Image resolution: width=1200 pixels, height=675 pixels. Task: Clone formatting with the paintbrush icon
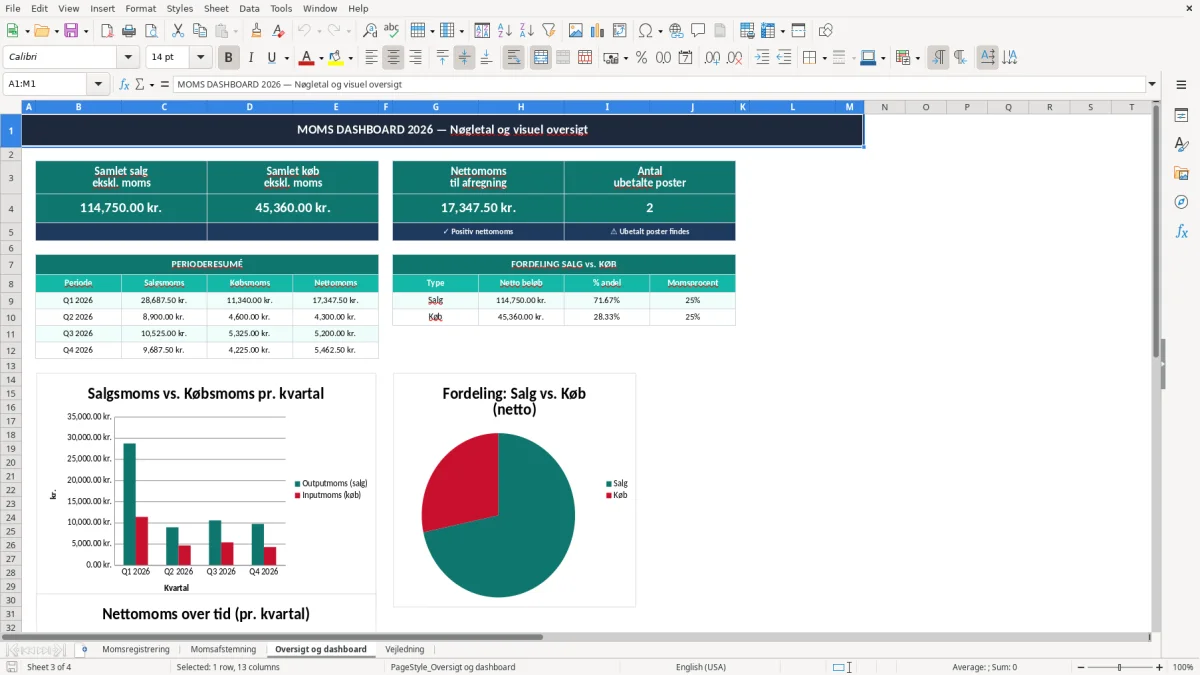pyautogui.click(x=257, y=31)
